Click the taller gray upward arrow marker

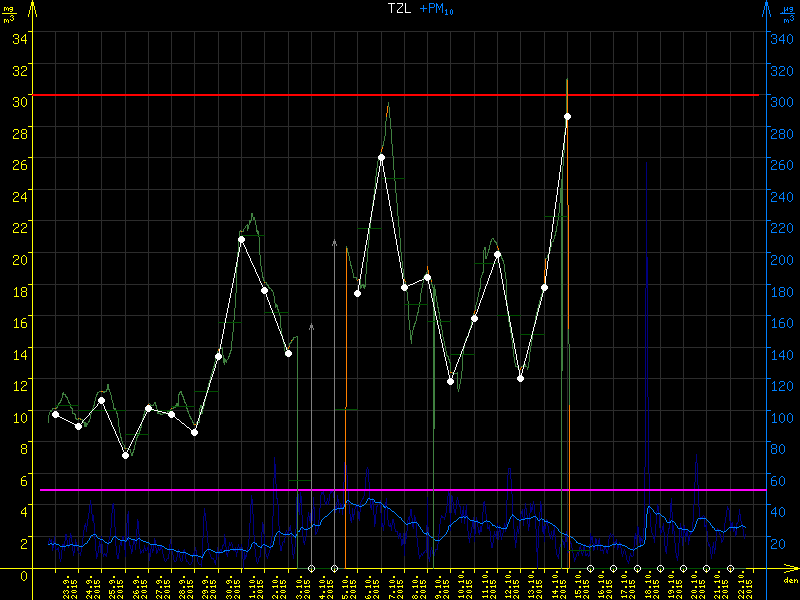pos(334,243)
